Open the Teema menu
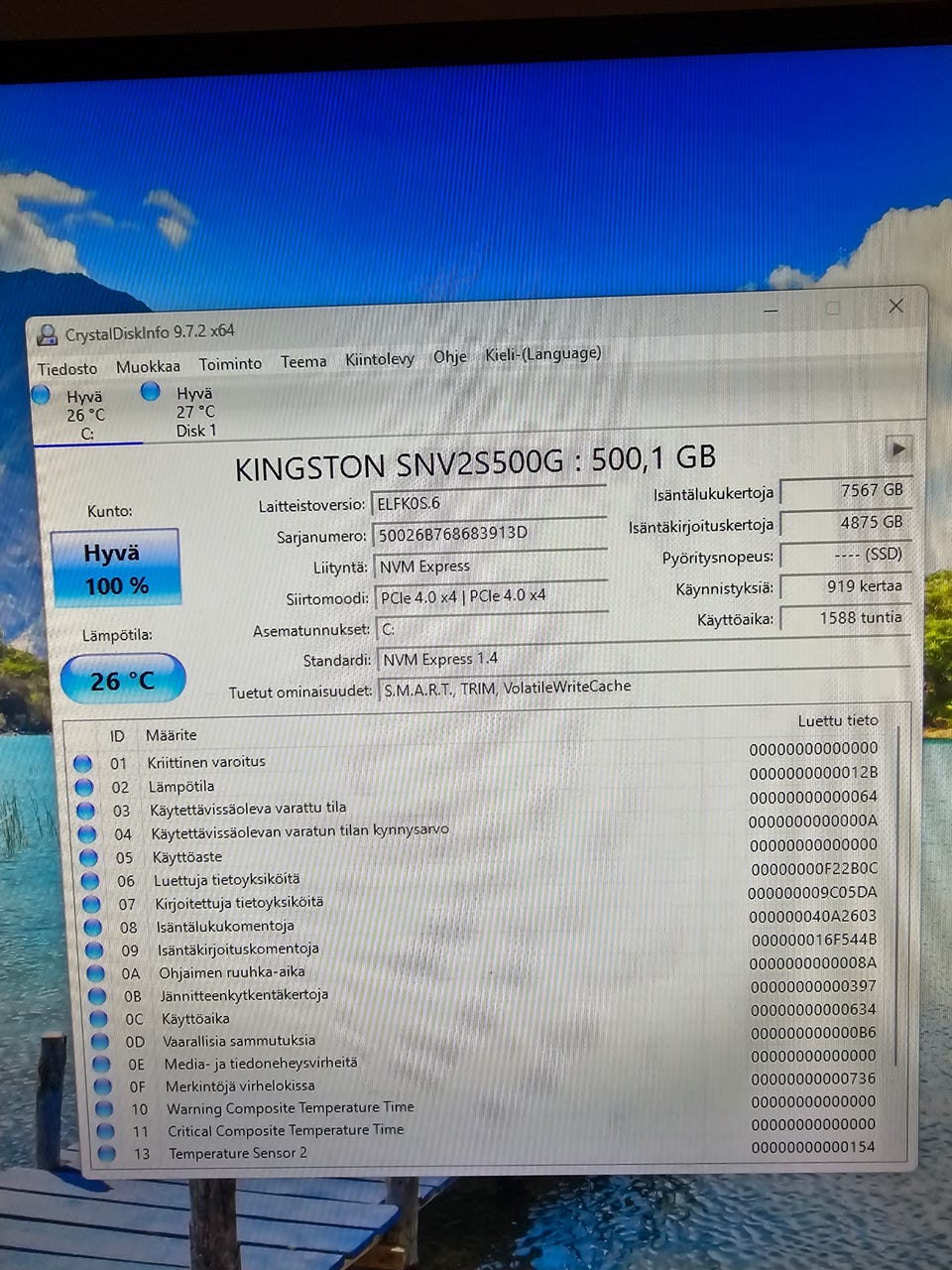The height and width of the screenshot is (1270, 952). [303, 361]
